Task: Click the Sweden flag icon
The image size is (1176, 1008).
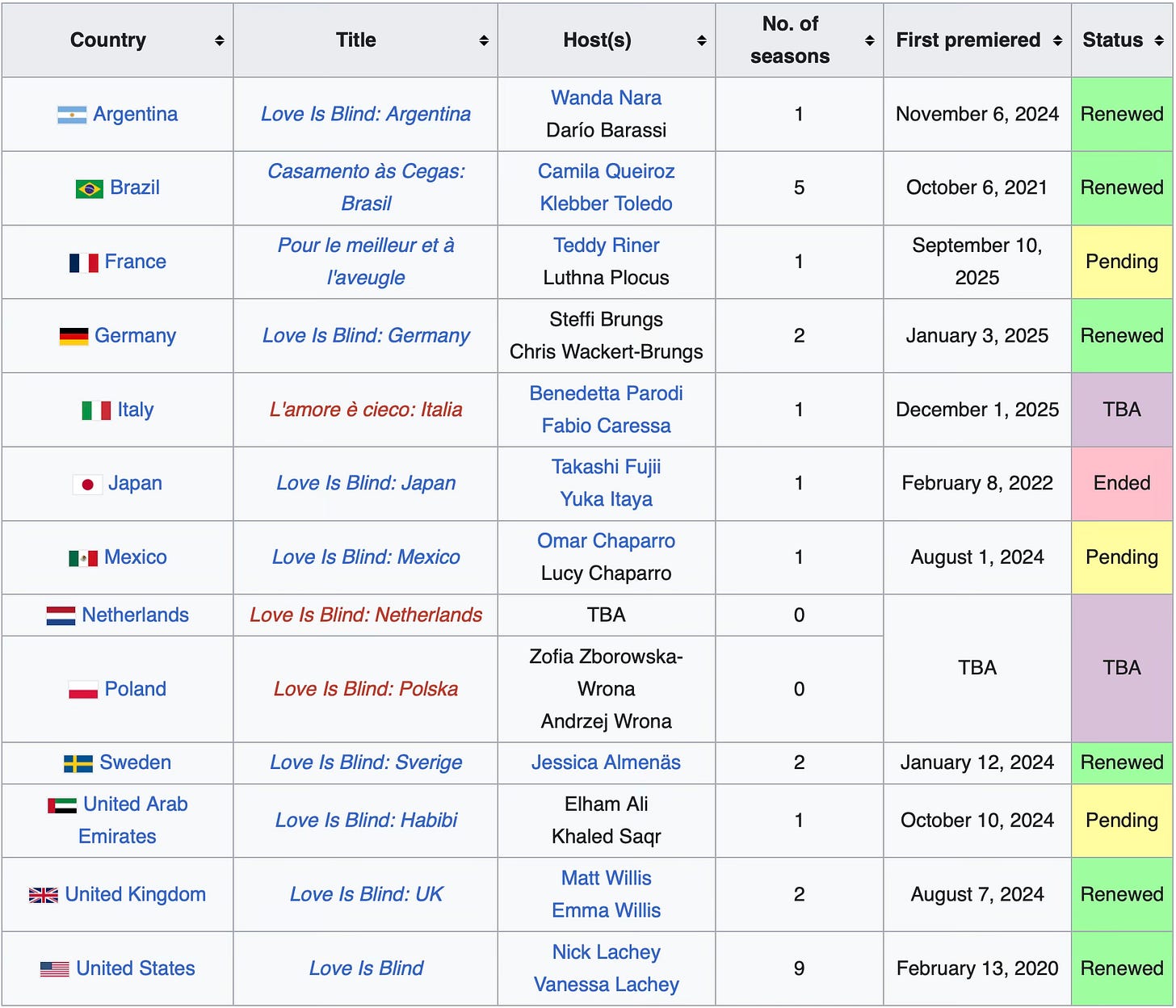Action: click(78, 763)
